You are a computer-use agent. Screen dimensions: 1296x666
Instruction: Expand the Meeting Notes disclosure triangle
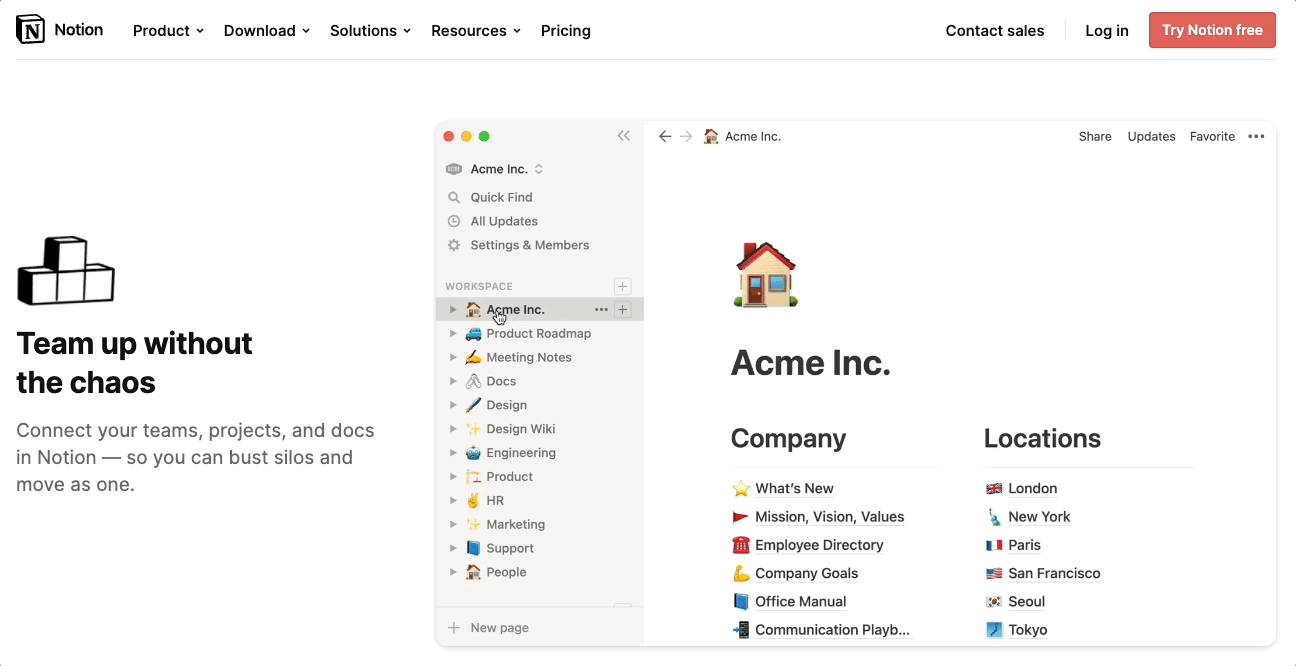(x=453, y=357)
